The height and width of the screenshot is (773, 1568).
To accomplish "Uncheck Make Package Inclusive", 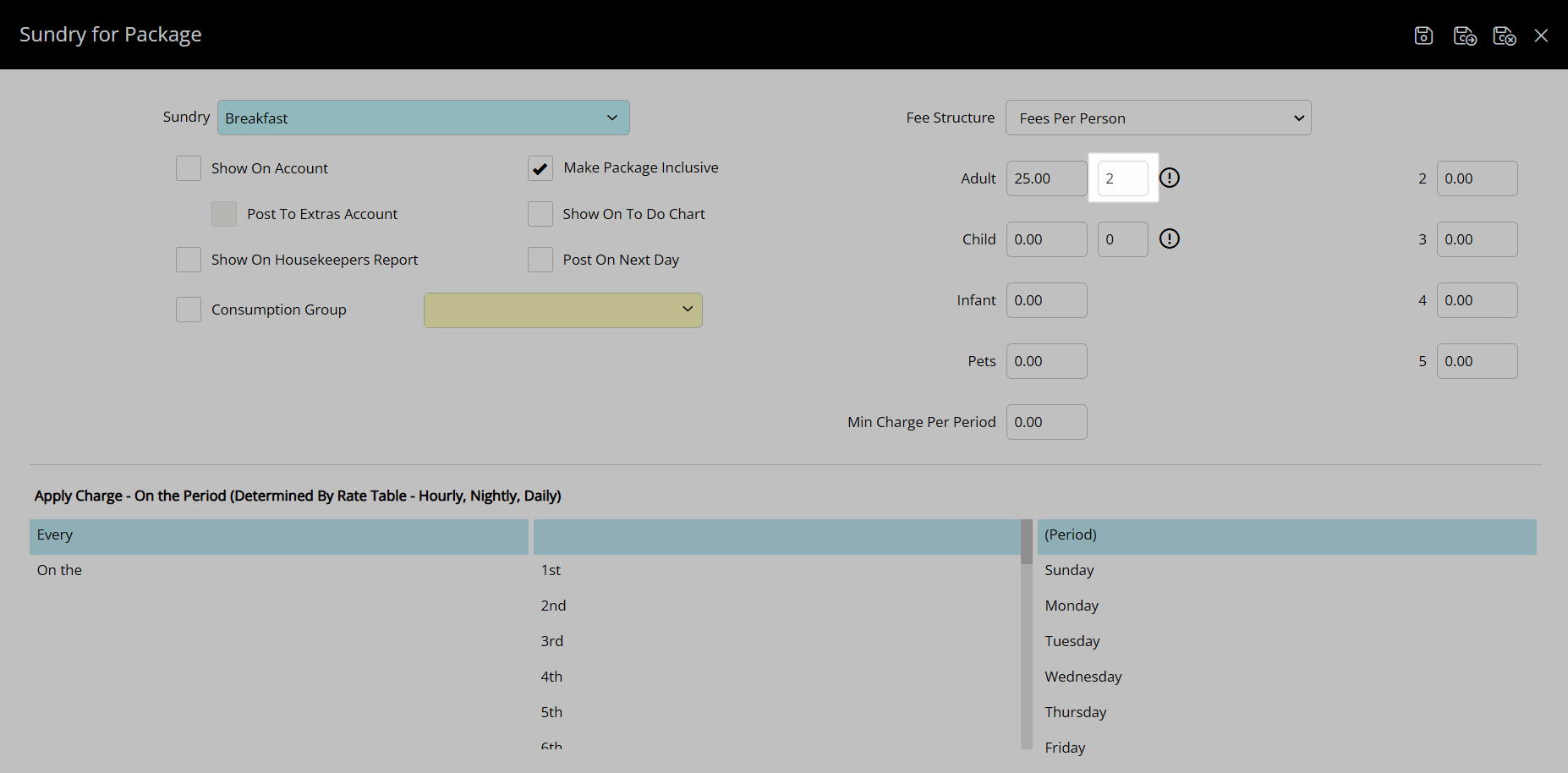I will [540, 168].
